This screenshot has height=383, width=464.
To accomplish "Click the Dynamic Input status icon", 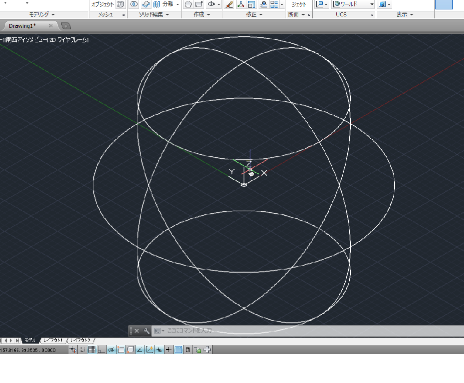I will [x=159, y=350].
